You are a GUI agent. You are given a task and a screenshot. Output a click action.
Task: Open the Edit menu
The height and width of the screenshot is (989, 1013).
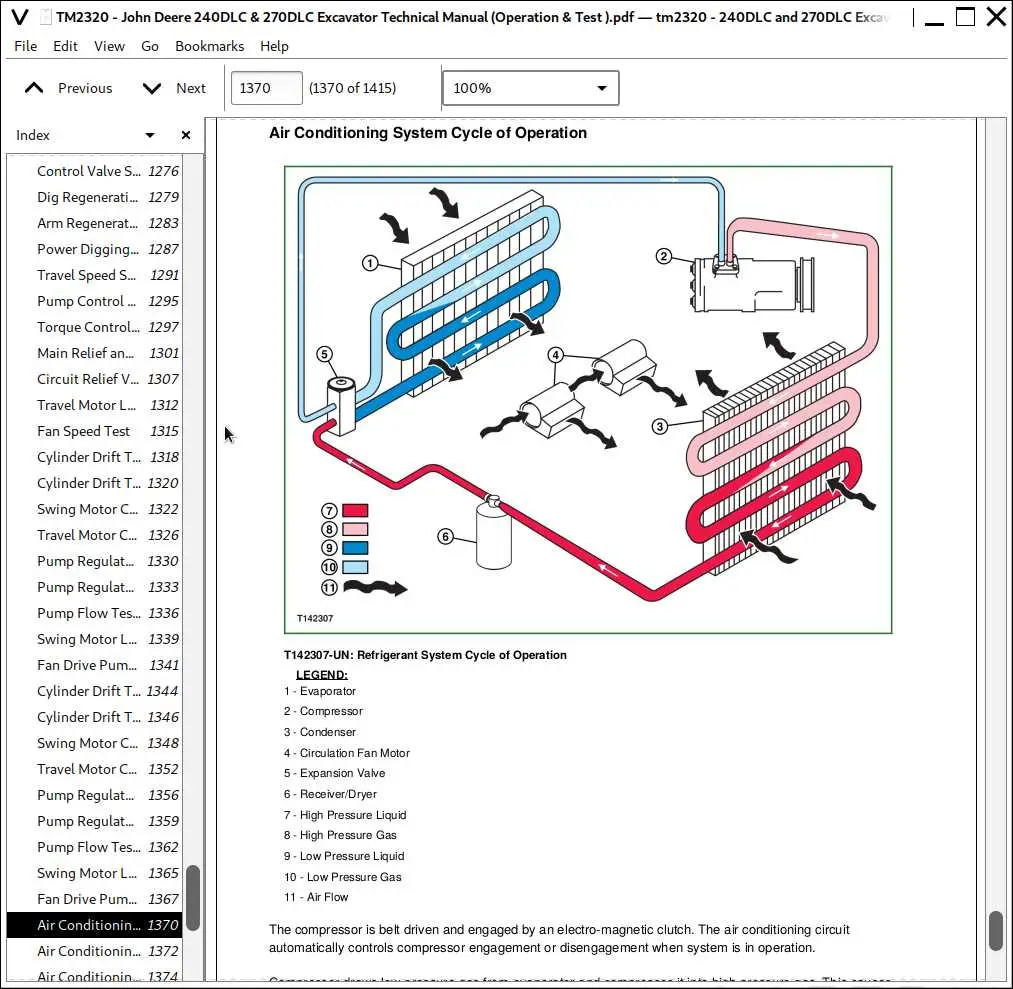click(65, 46)
